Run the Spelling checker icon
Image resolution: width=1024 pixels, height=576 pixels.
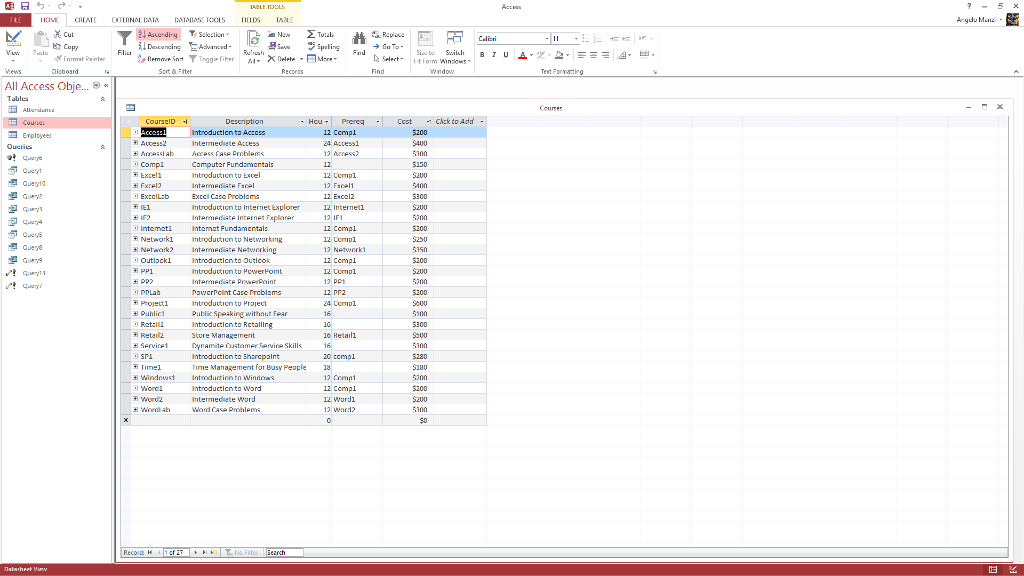pyautogui.click(x=311, y=46)
